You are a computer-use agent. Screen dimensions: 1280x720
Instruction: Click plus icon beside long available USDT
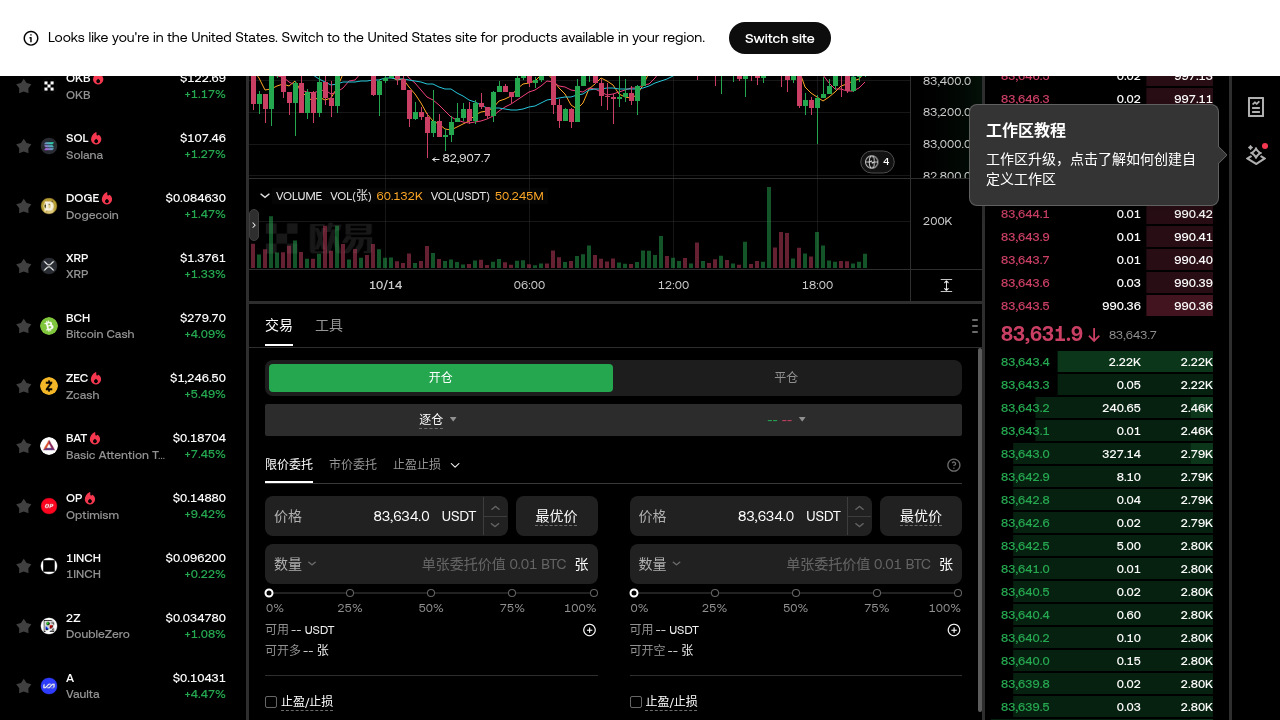pos(590,630)
